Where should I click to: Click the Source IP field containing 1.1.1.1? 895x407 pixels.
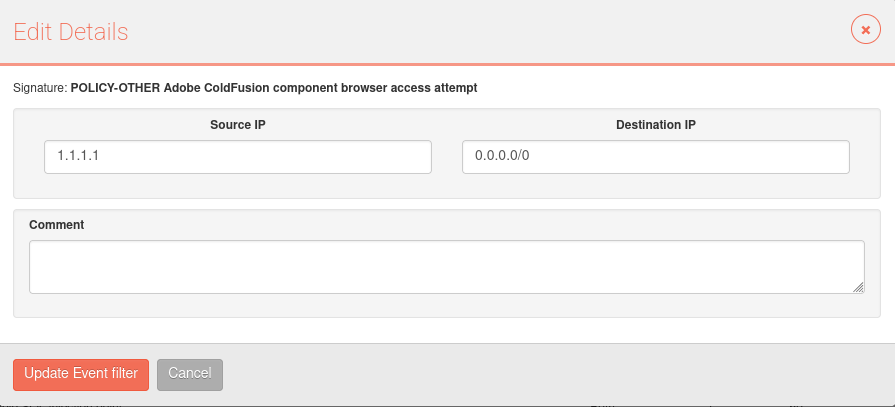point(237,157)
